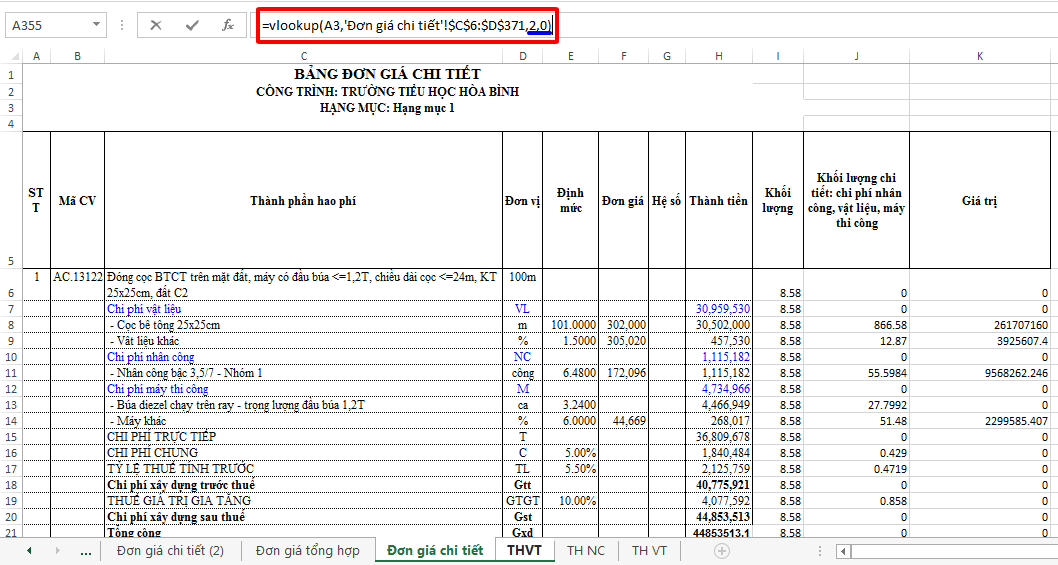Switch to Đơn giá tổng hợp sheet
Image resolution: width=1058 pixels, height=565 pixels.
click(307, 551)
